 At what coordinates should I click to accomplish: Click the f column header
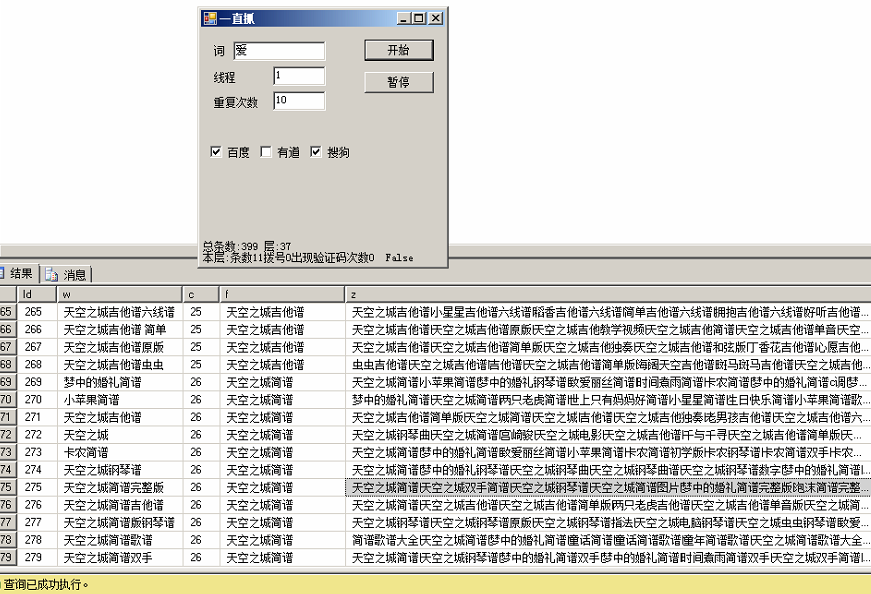tap(282, 294)
